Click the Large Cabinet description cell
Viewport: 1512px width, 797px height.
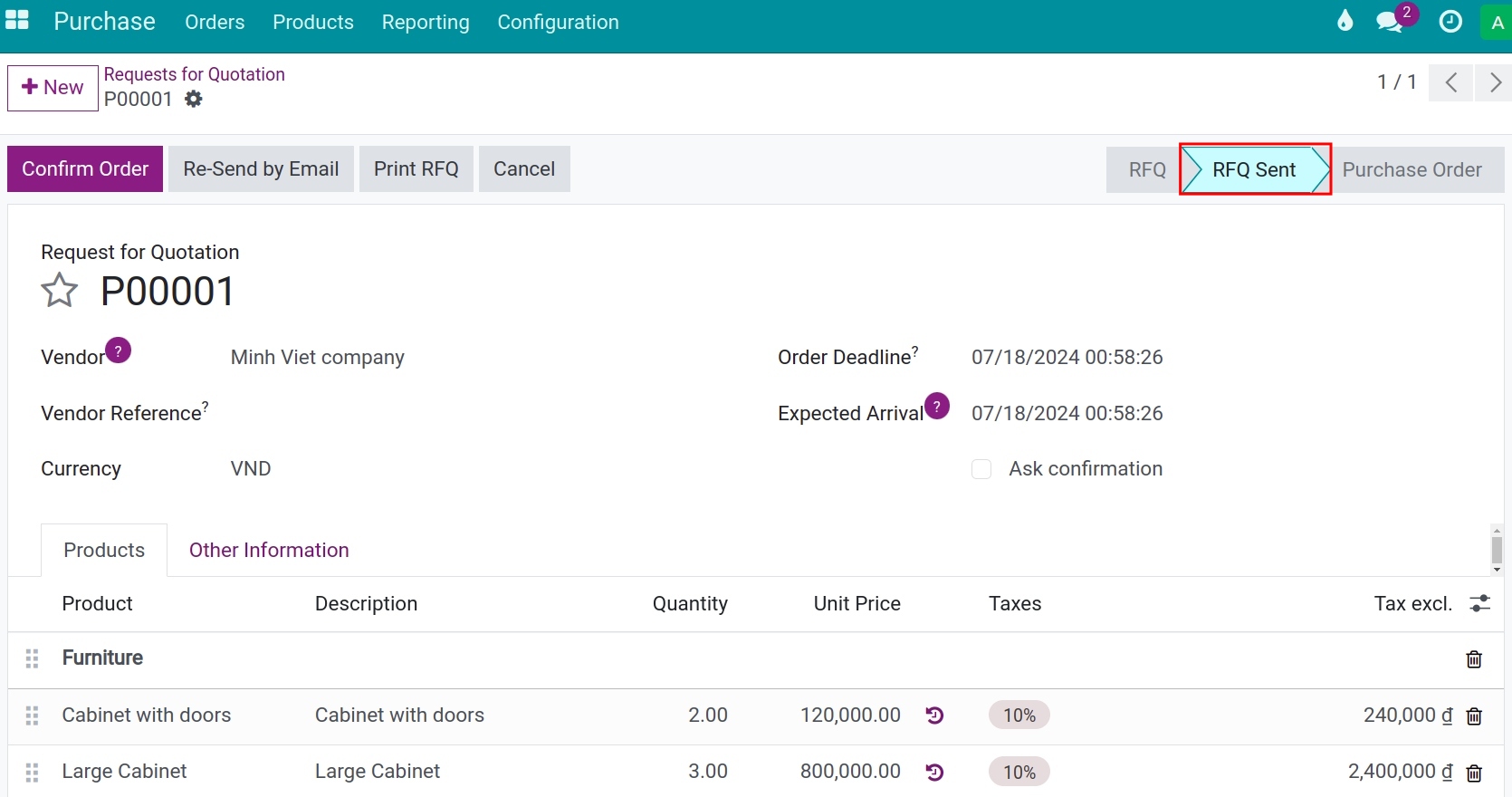[378, 771]
